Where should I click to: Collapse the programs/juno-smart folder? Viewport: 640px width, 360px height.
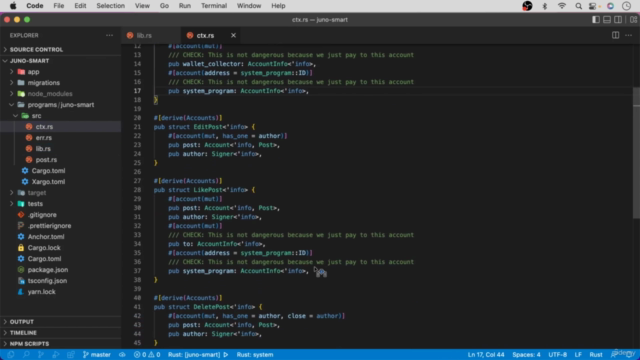[x=60, y=104]
